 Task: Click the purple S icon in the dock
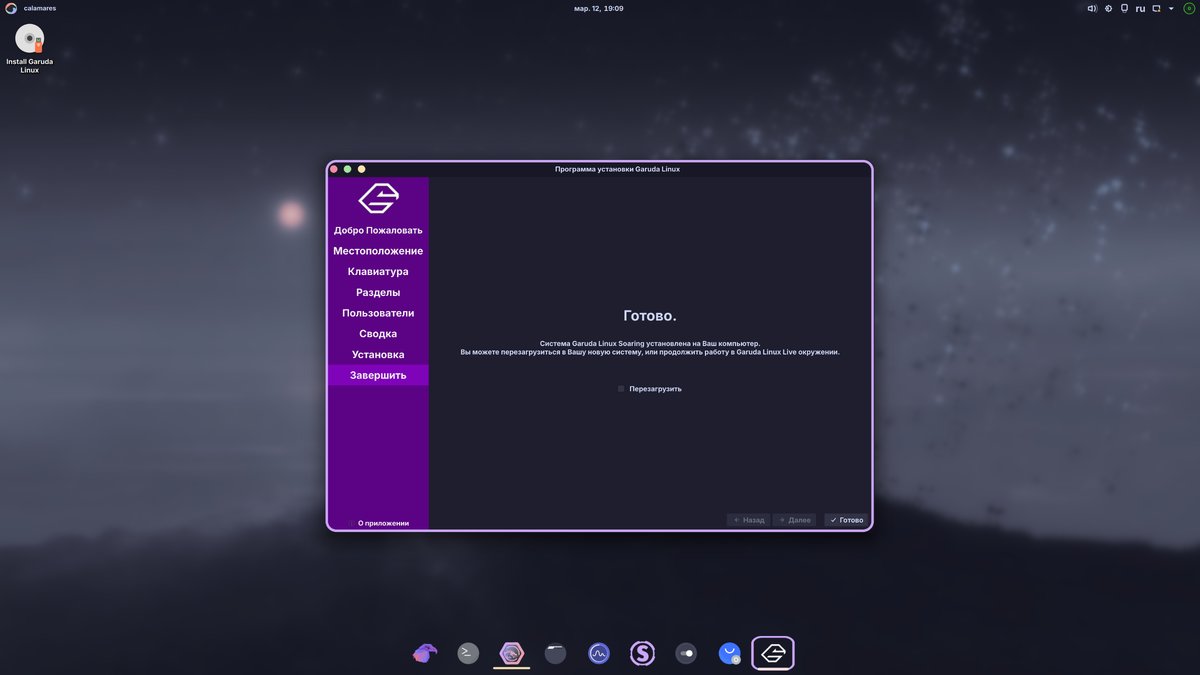tap(642, 654)
